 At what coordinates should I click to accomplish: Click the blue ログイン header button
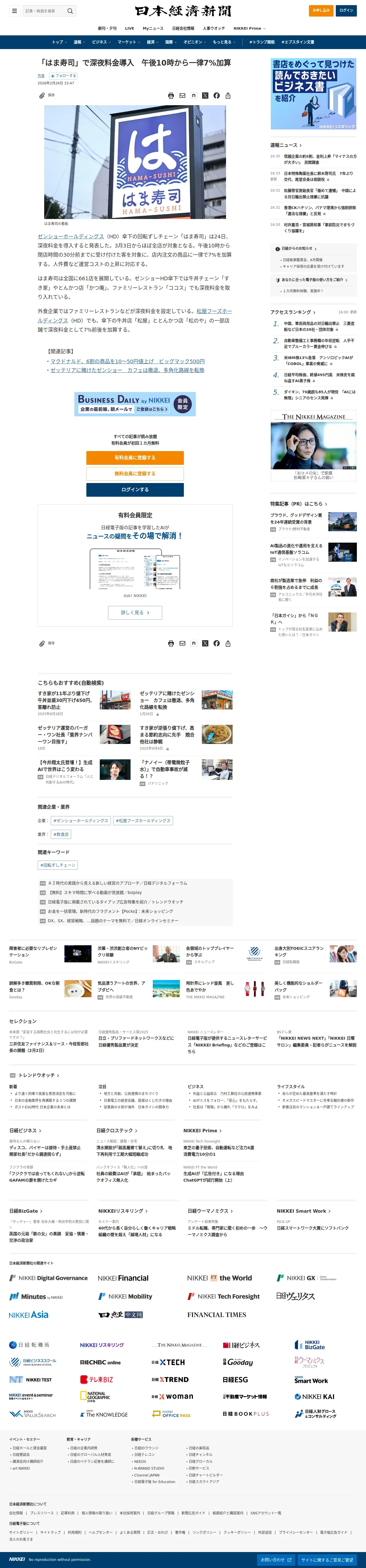347,10
